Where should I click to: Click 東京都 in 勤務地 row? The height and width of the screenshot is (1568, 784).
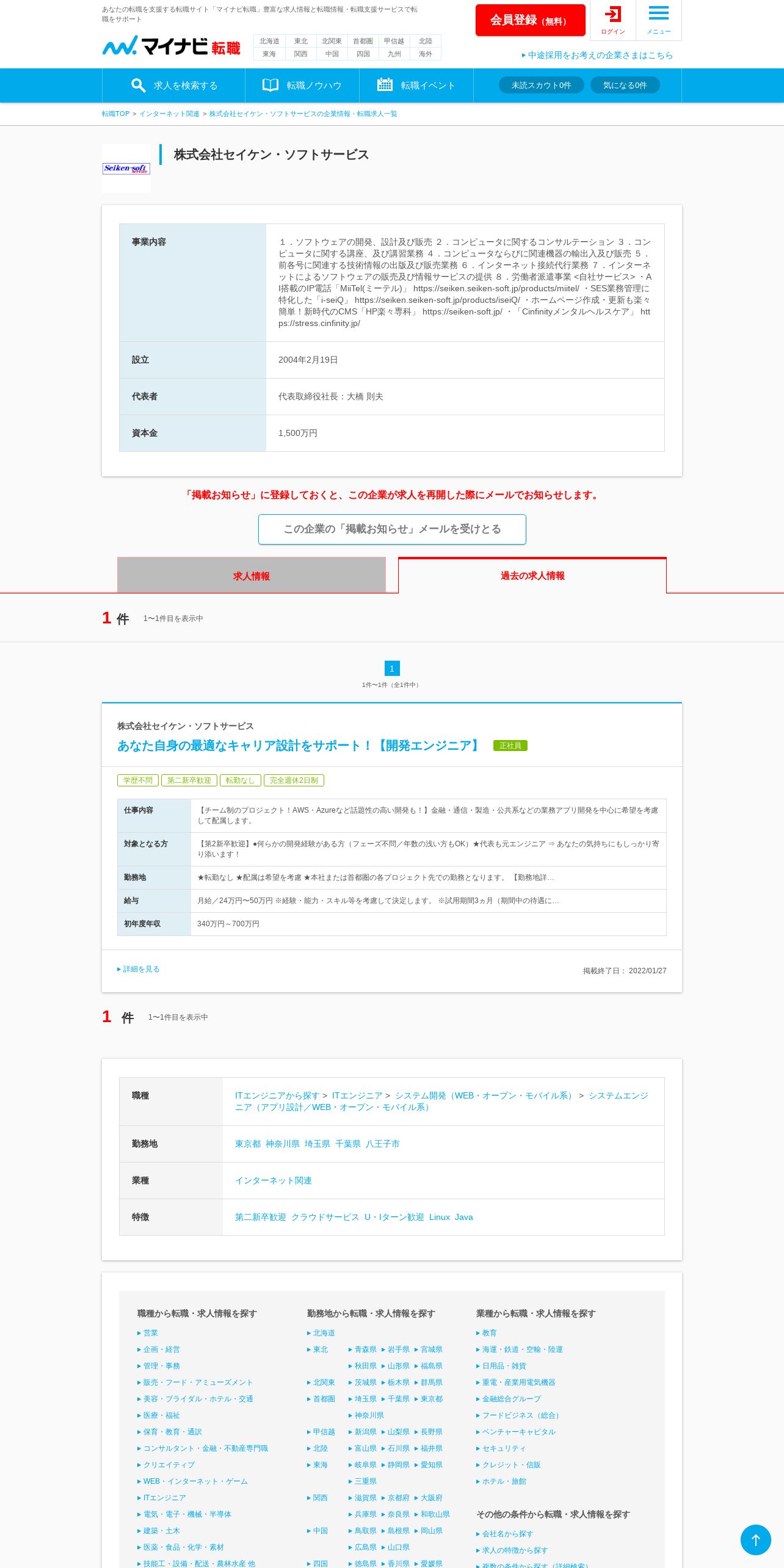[x=248, y=1144]
